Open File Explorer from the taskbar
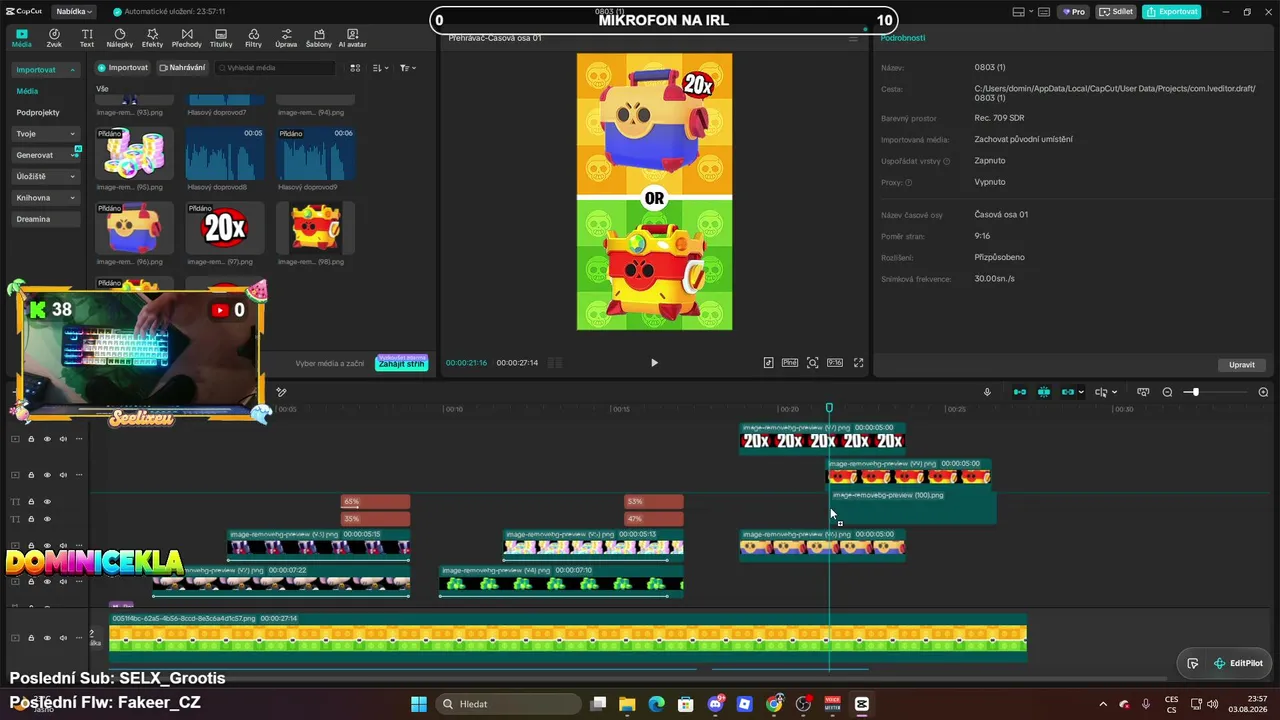Viewport: 1280px width, 720px height. coord(627,704)
